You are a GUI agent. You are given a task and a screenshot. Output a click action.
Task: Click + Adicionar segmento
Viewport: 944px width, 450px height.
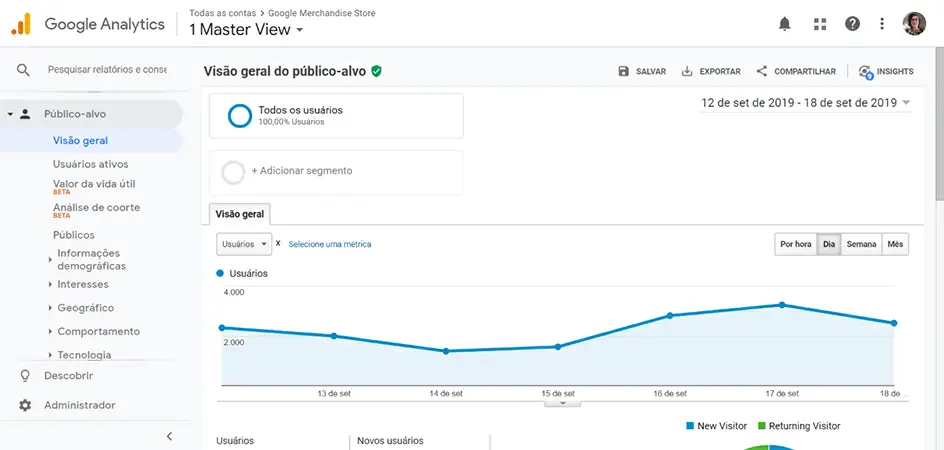(x=302, y=171)
